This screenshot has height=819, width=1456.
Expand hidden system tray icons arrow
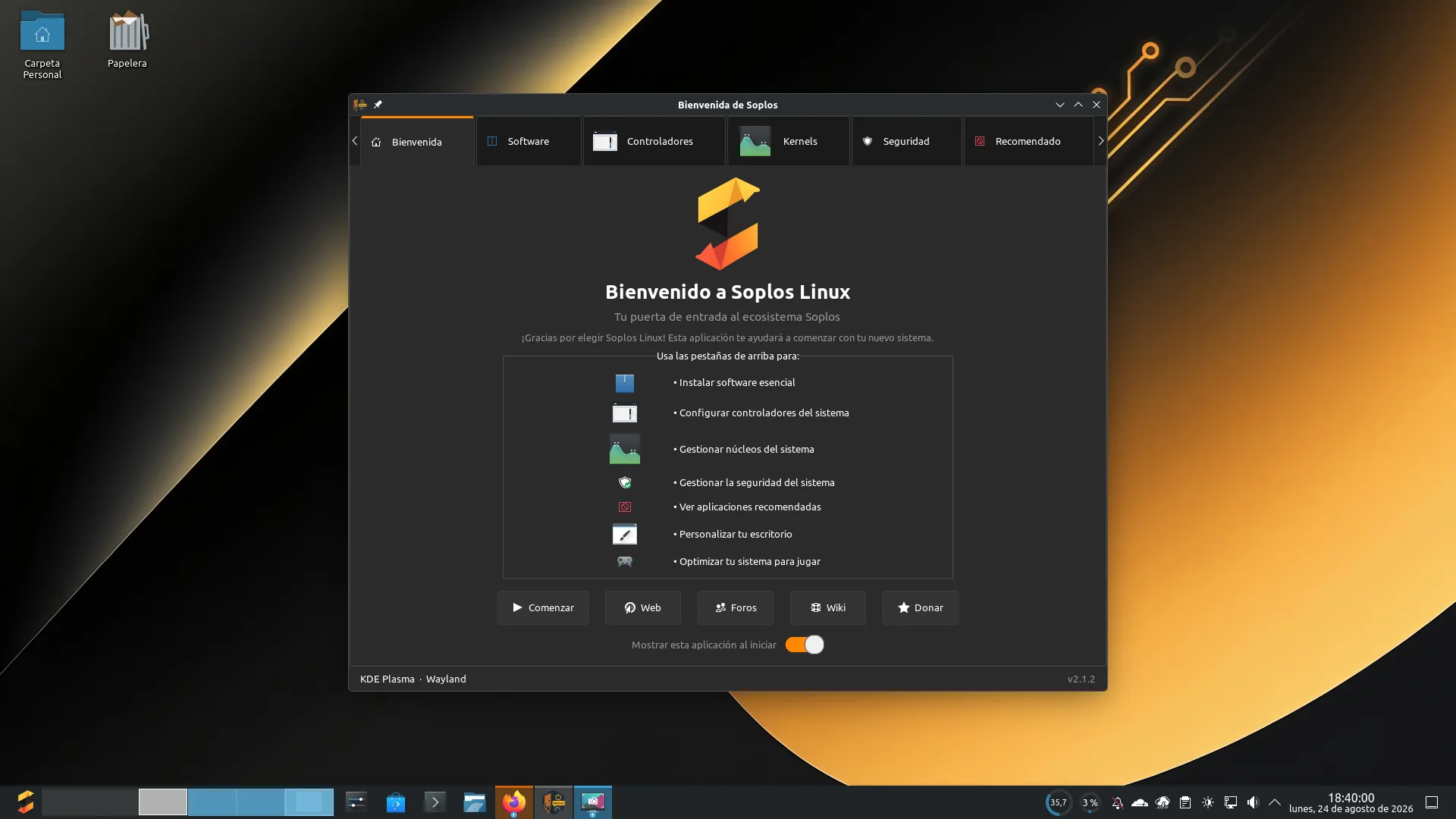[1275, 802]
